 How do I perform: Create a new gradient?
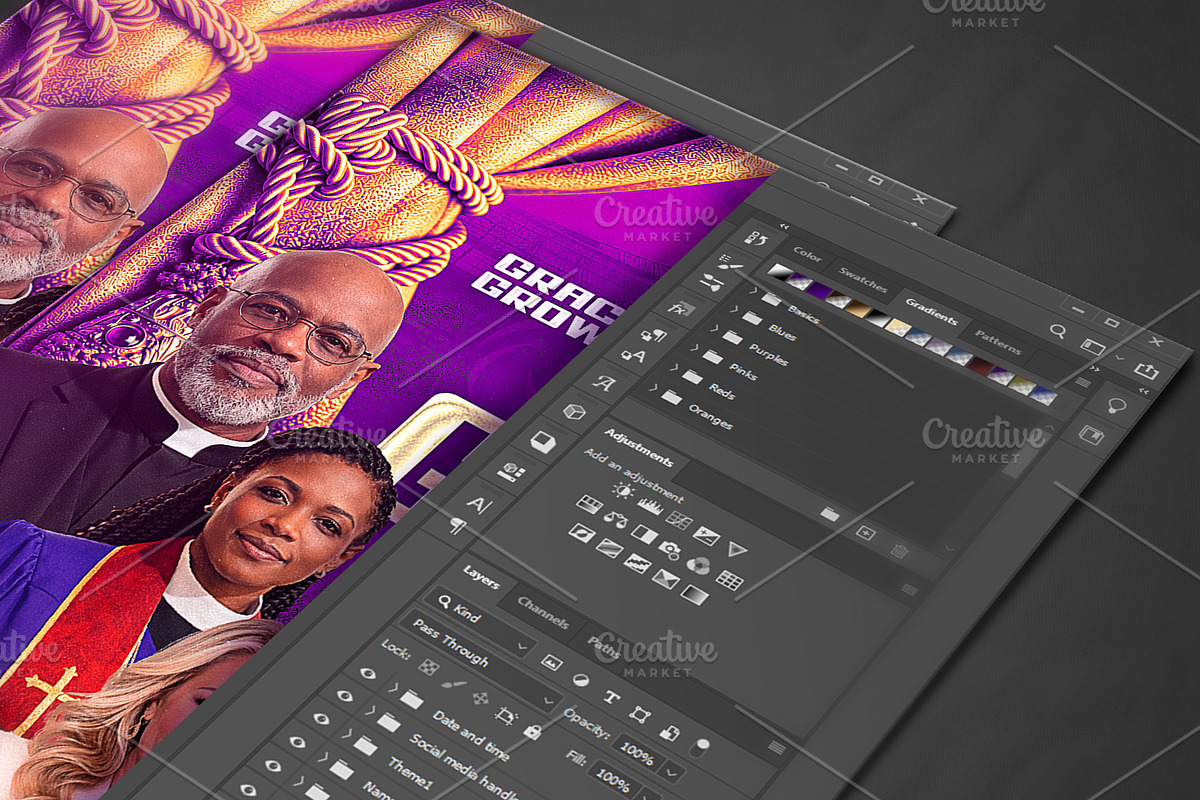point(866,533)
